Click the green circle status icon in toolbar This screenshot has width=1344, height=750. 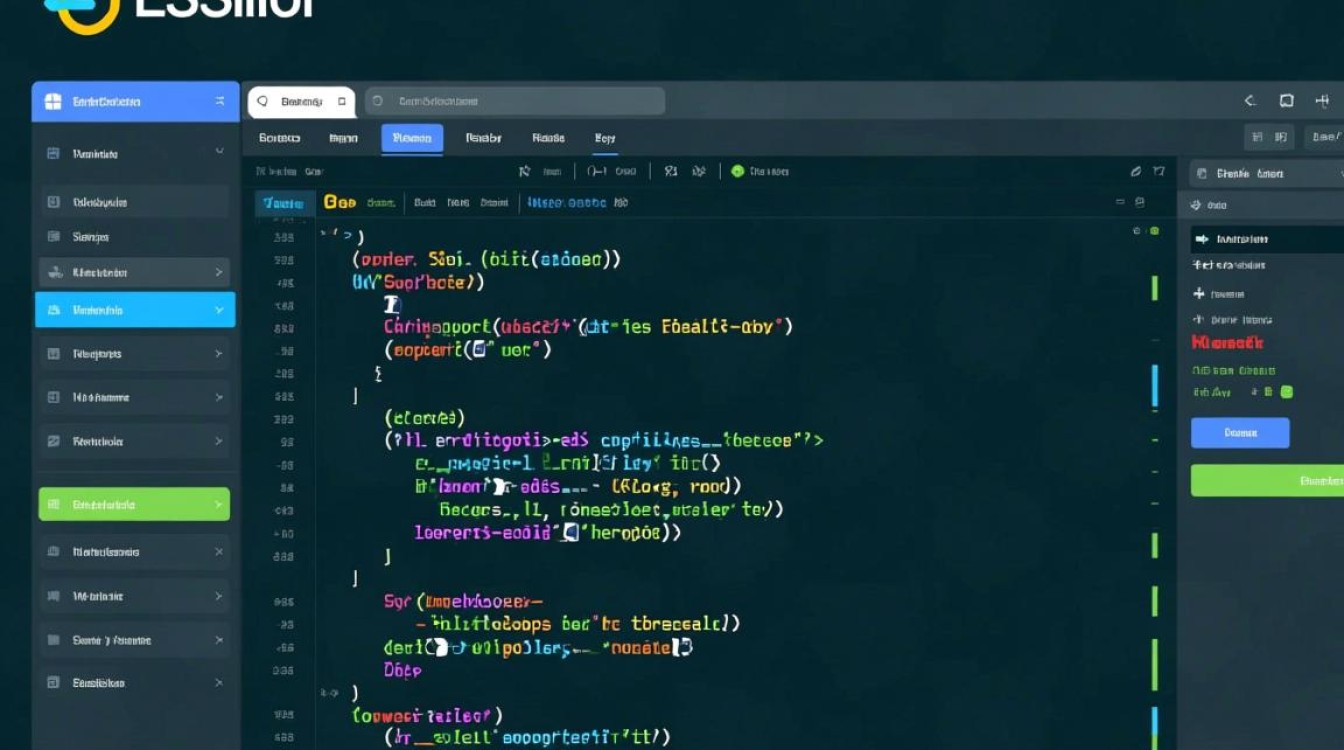(x=738, y=171)
